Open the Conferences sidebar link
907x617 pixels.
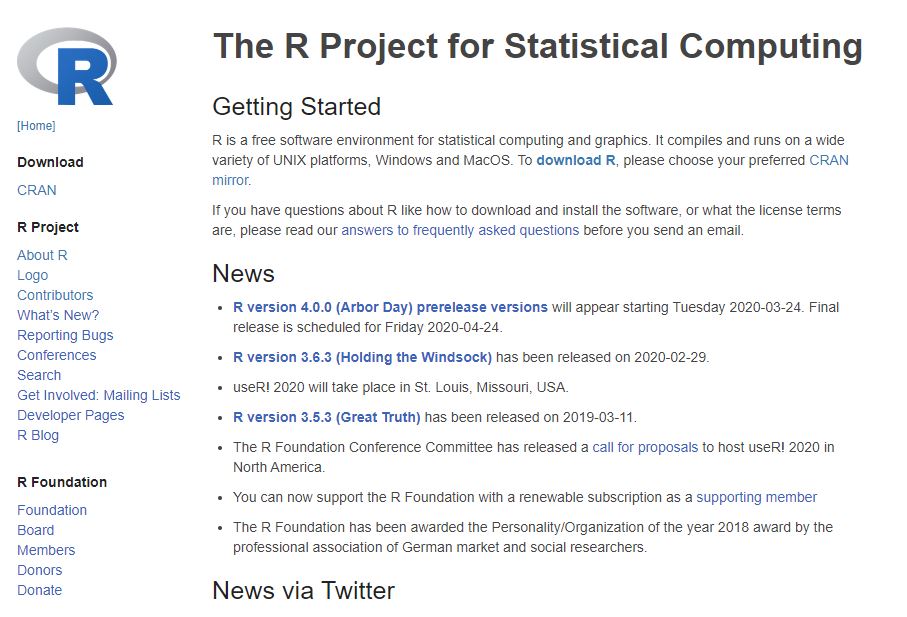pyautogui.click(x=57, y=355)
